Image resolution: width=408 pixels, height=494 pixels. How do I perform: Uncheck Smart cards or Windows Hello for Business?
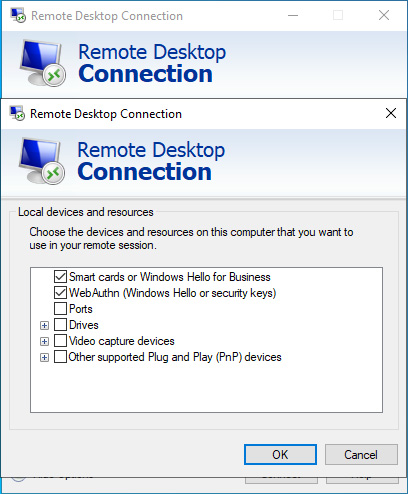click(60, 277)
